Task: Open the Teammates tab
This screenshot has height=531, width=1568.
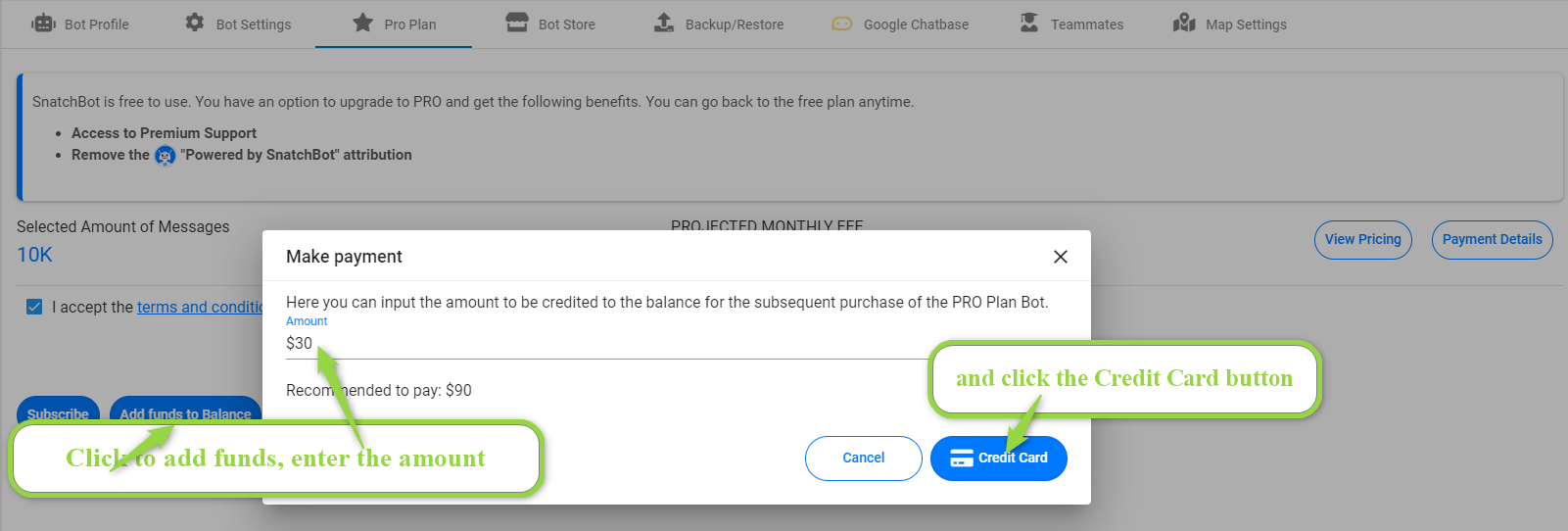Action: click(1072, 24)
